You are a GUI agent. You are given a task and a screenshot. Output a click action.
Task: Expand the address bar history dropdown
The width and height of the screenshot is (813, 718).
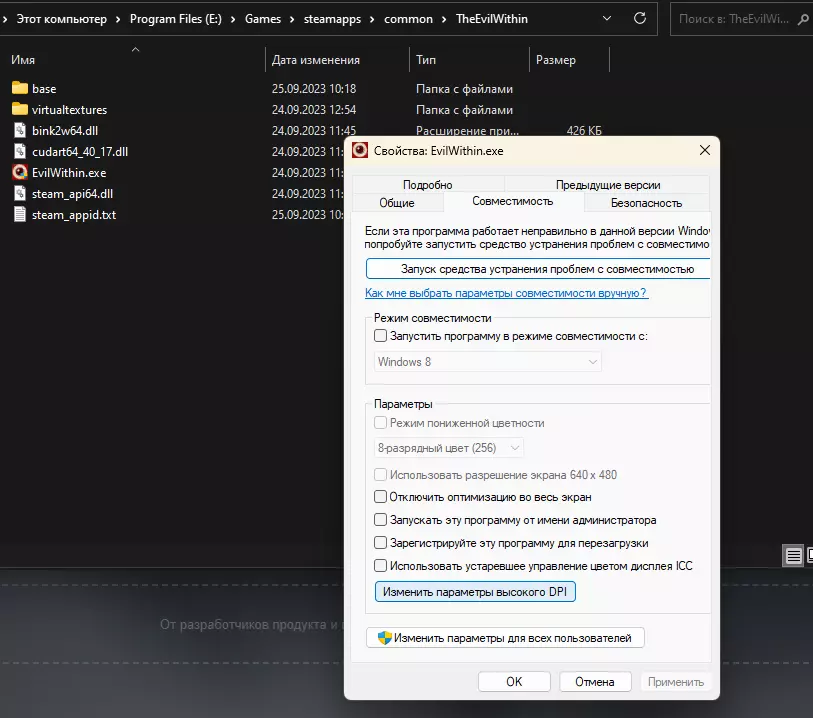(607, 18)
